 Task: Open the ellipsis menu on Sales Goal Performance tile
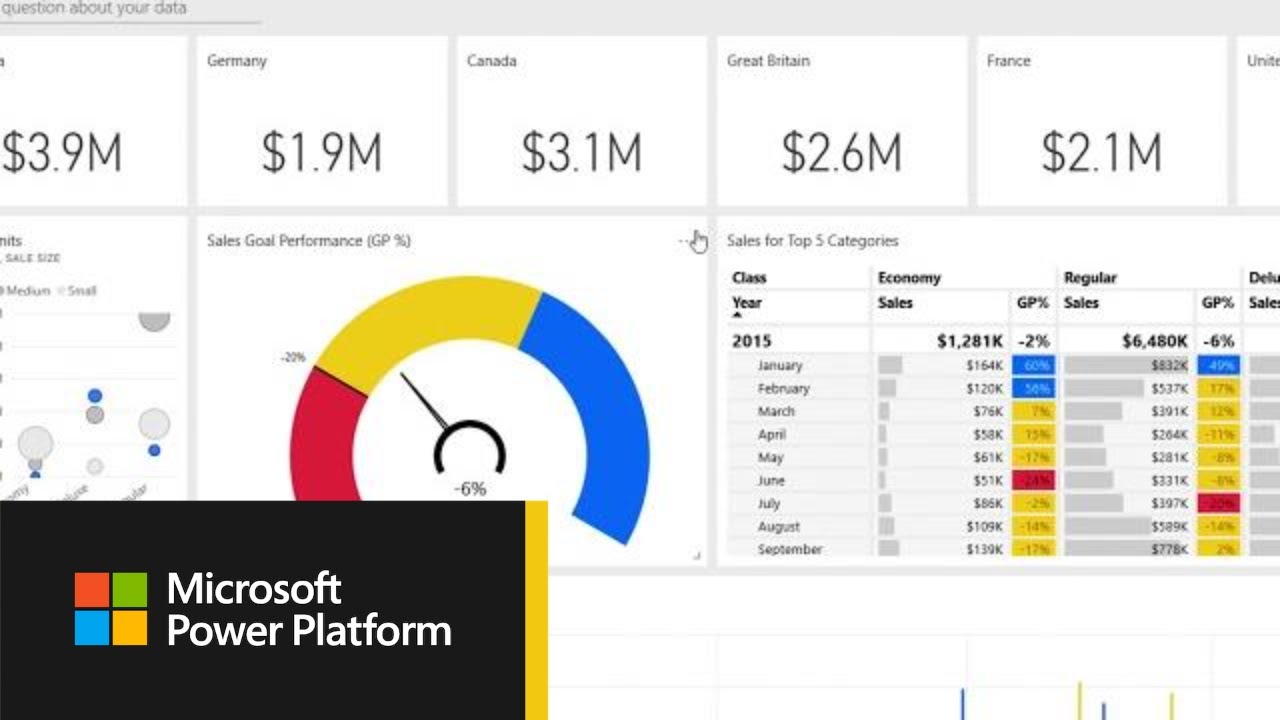point(686,240)
